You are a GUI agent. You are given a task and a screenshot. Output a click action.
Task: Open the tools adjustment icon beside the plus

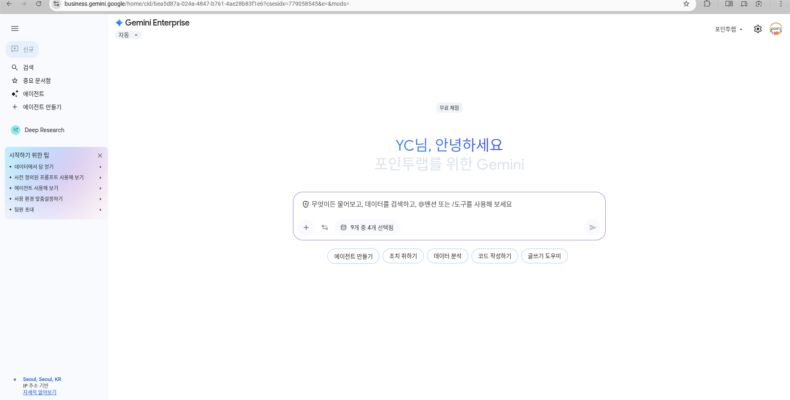tap(324, 227)
